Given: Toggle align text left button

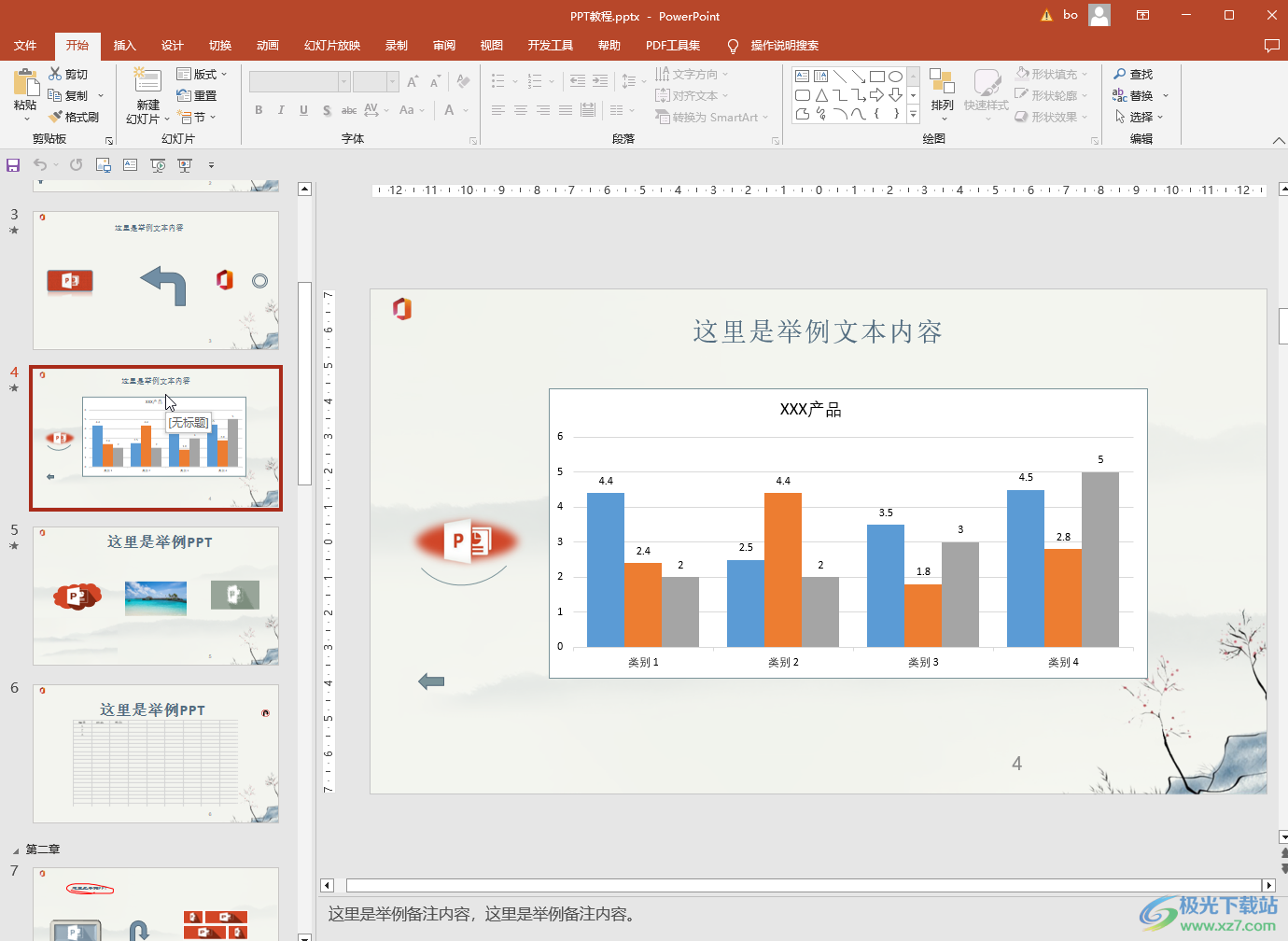Looking at the screenshot, I should [498, 110].
